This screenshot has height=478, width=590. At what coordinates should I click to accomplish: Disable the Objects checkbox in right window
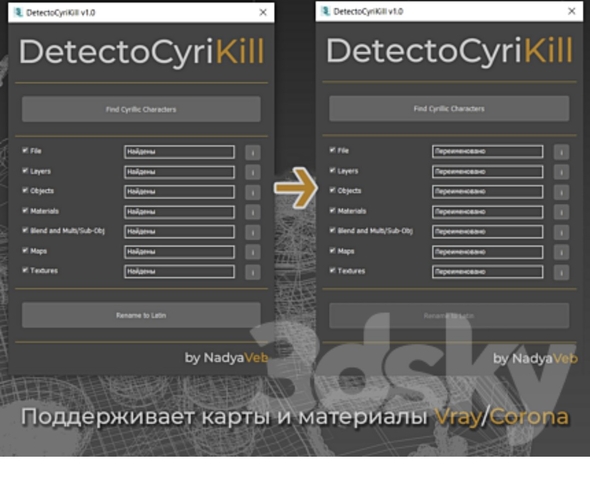click(x=333, y=190)
